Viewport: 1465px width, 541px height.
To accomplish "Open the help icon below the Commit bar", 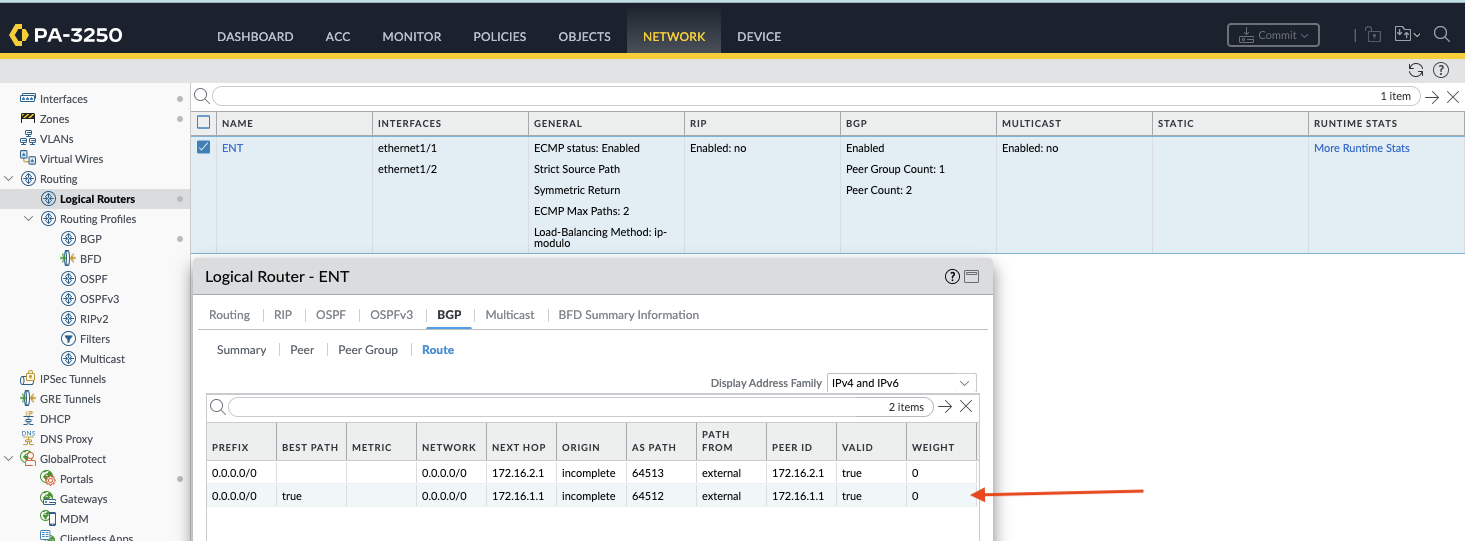I will pos(1441,70).
